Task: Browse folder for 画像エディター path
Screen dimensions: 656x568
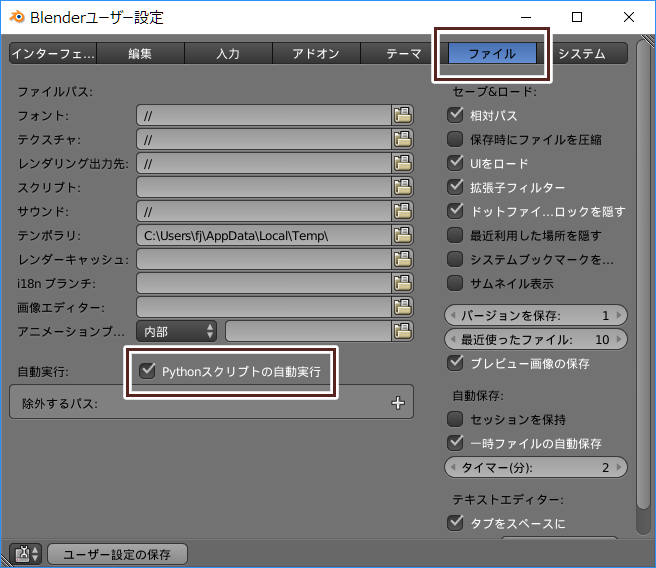Action: (403, 307)
